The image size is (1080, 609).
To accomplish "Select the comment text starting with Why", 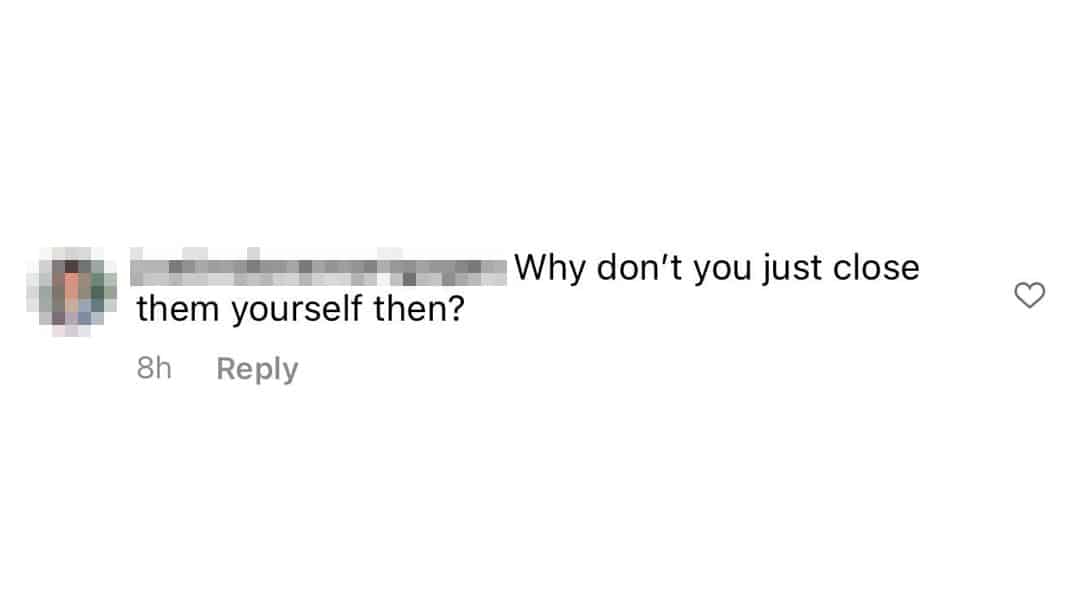I will point(528,288).
